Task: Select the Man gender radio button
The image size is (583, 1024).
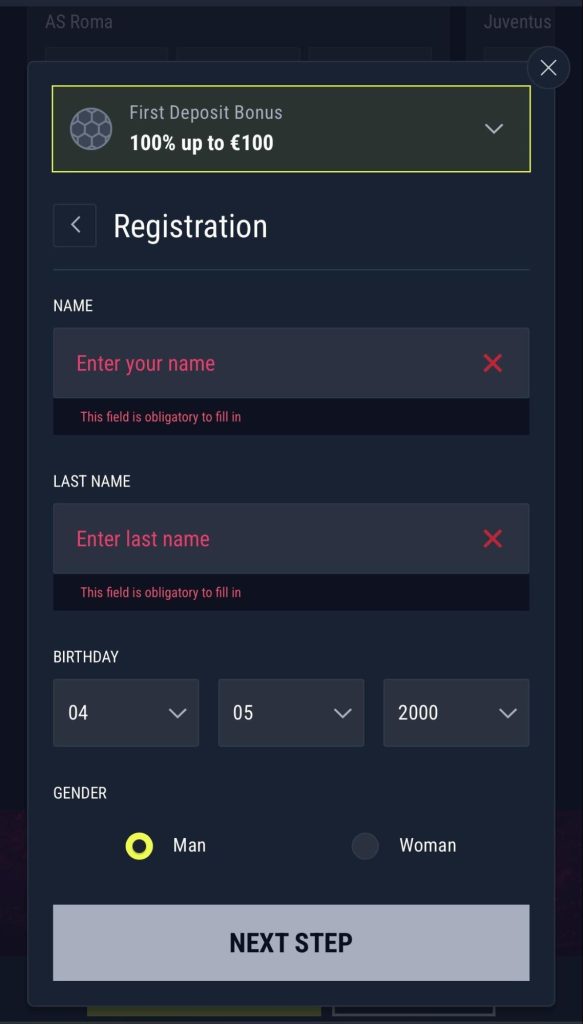Action: [x=139, y=846]
